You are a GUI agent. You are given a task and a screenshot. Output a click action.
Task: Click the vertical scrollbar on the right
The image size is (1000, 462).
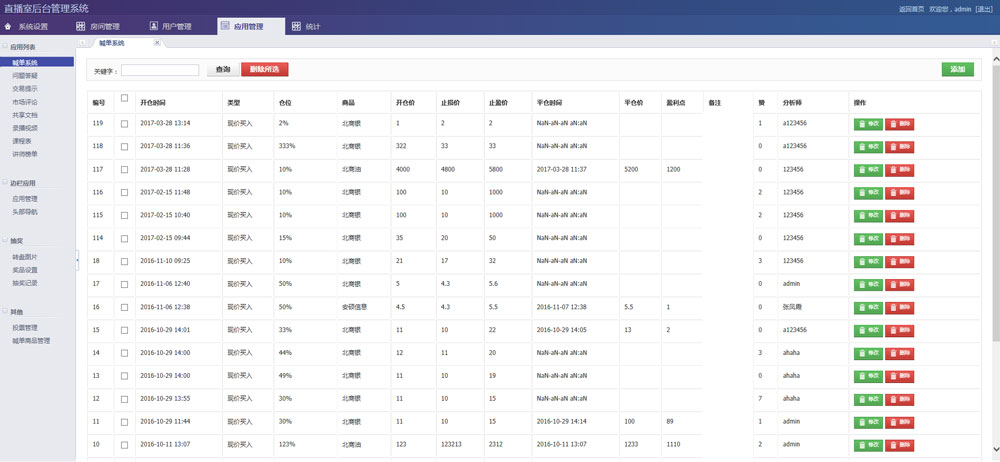click(995, 200)
